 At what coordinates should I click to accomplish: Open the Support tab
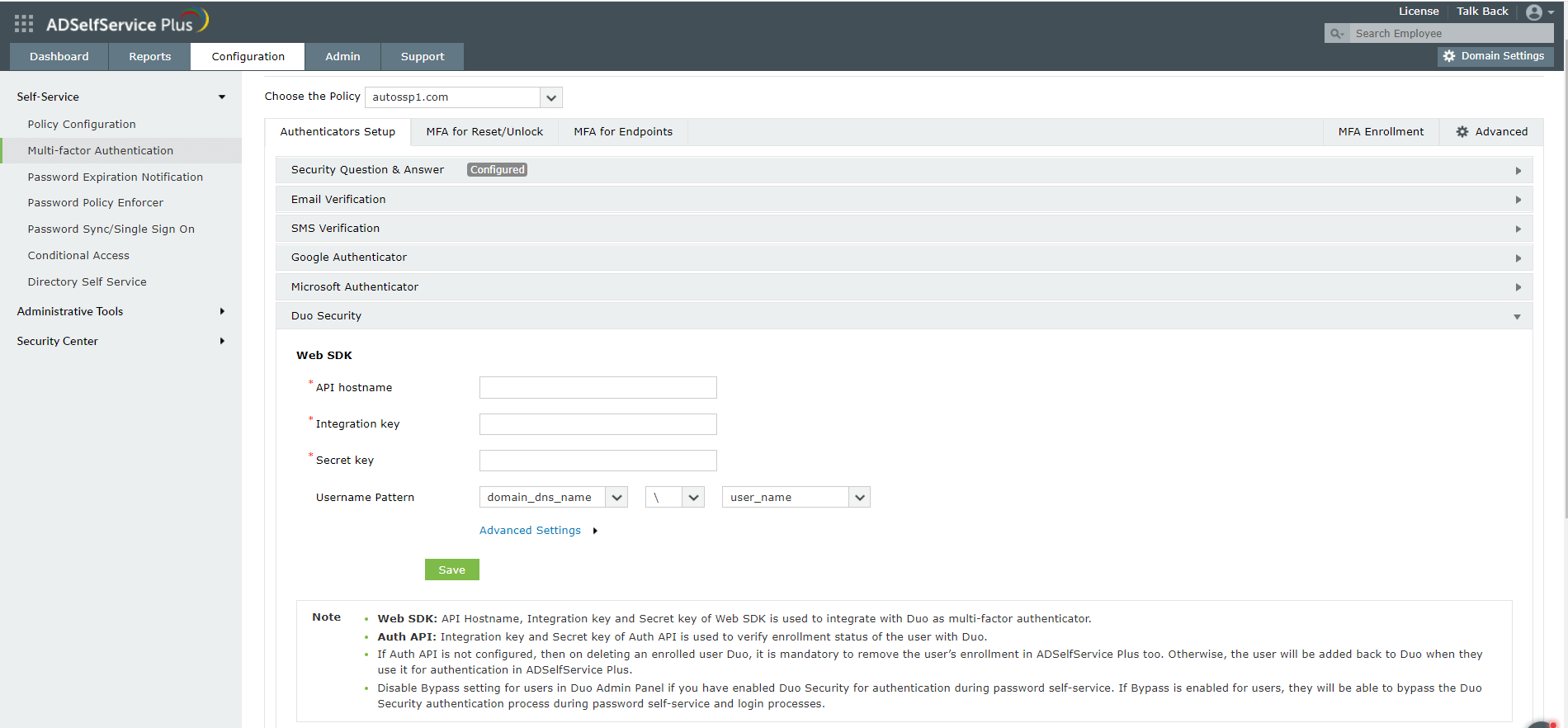click(x=423, y=56)
